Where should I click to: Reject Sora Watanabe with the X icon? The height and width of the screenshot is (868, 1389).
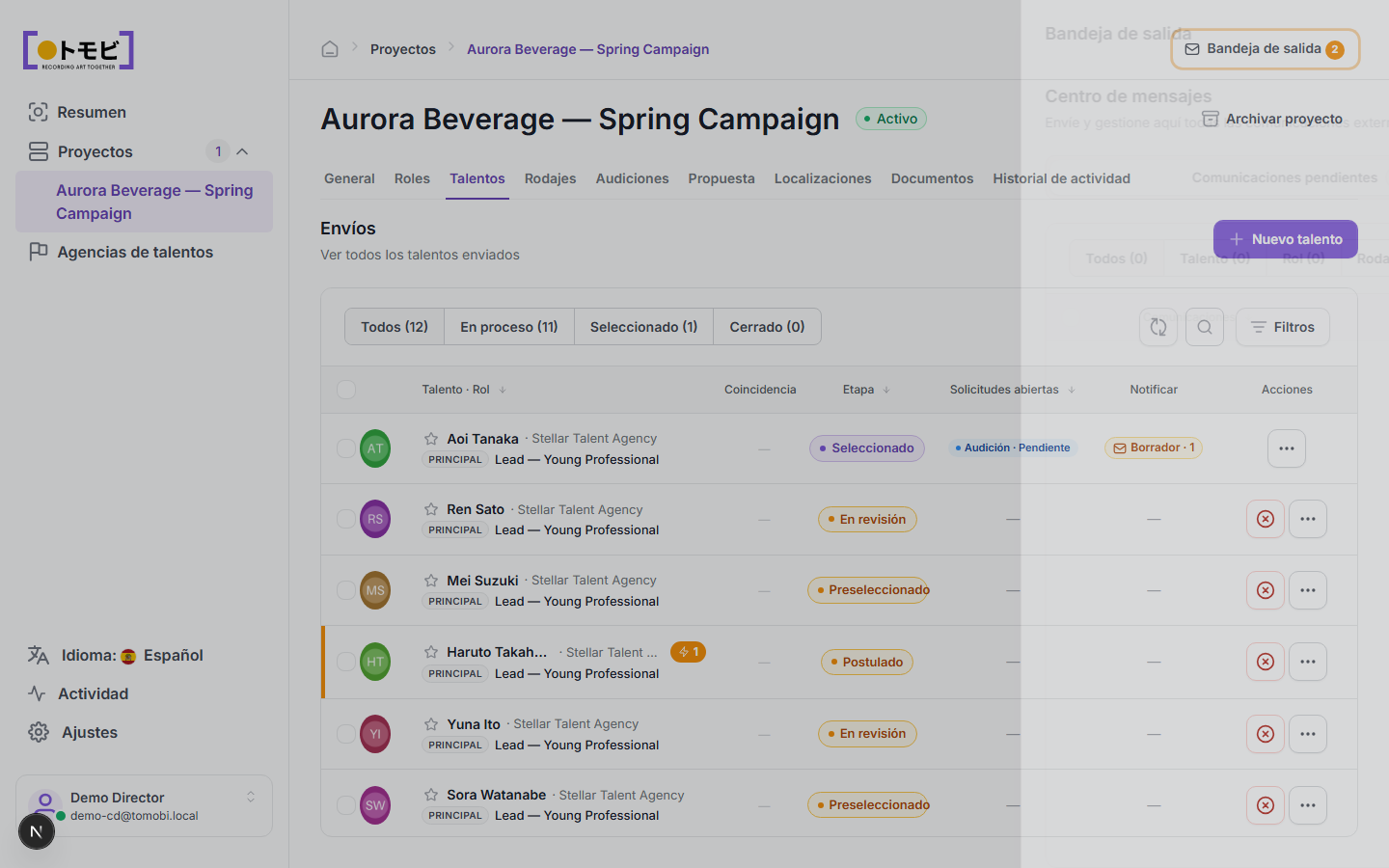(1266, 805)
